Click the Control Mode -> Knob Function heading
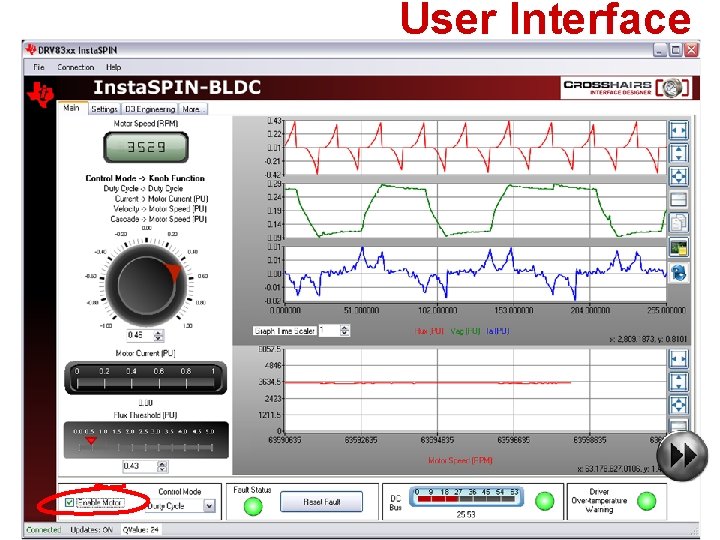 (x=145, y=178)
